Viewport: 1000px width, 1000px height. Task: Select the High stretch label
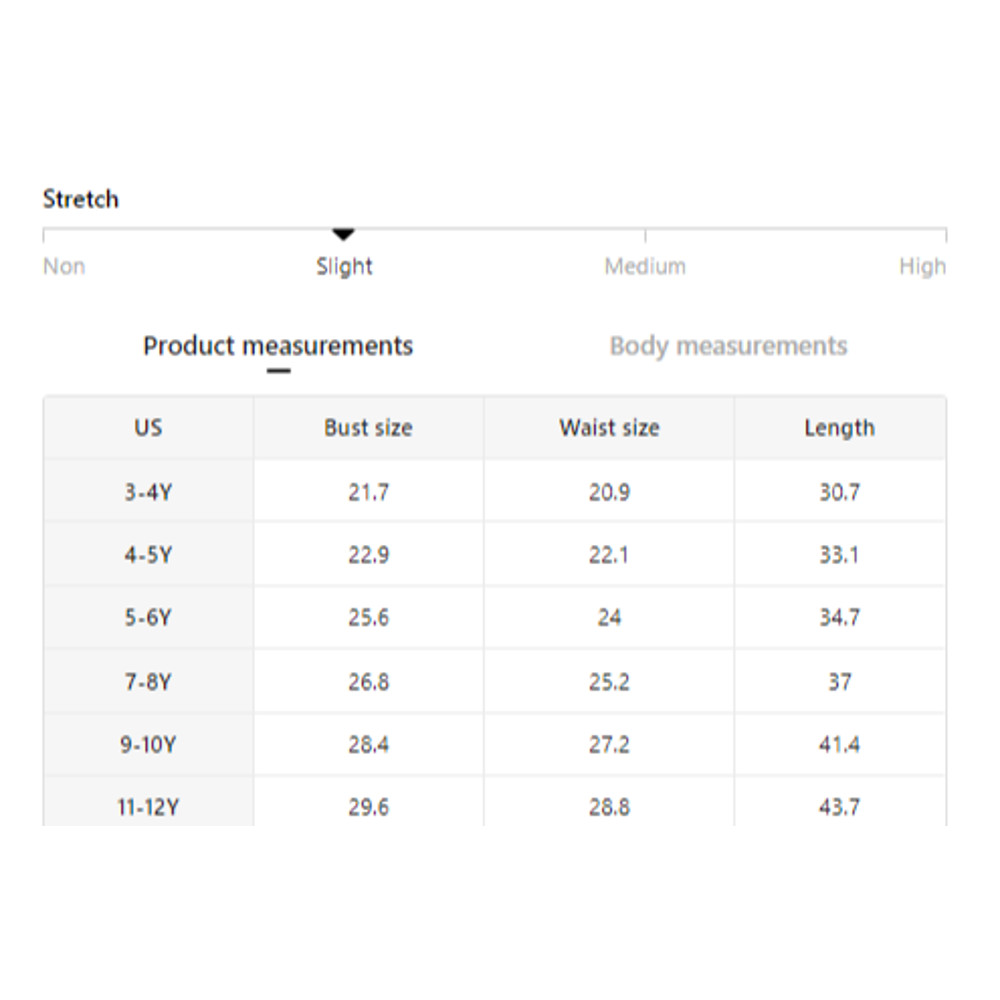922,267
